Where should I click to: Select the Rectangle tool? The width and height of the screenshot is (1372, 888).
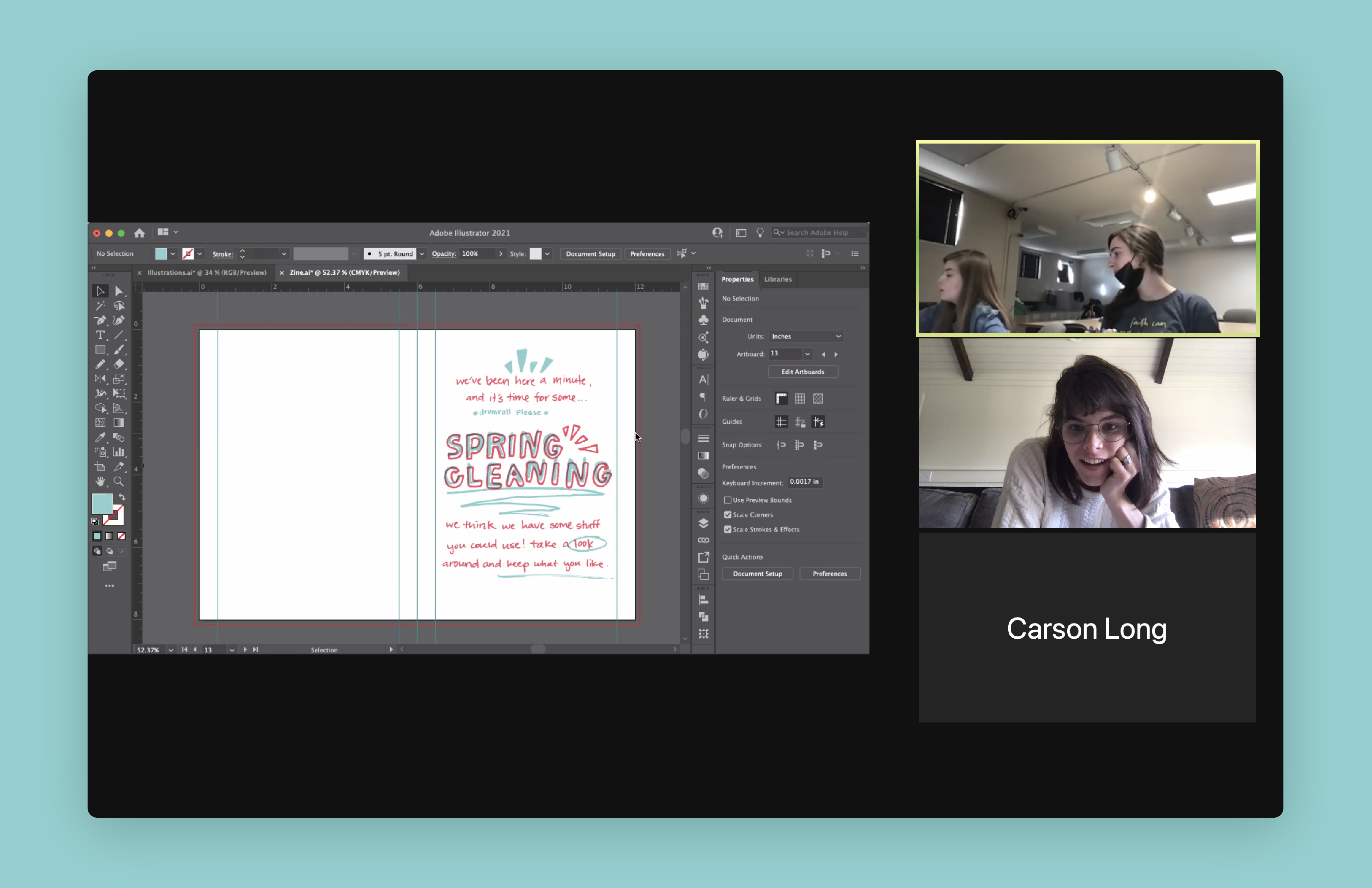(x=100, y=350)
